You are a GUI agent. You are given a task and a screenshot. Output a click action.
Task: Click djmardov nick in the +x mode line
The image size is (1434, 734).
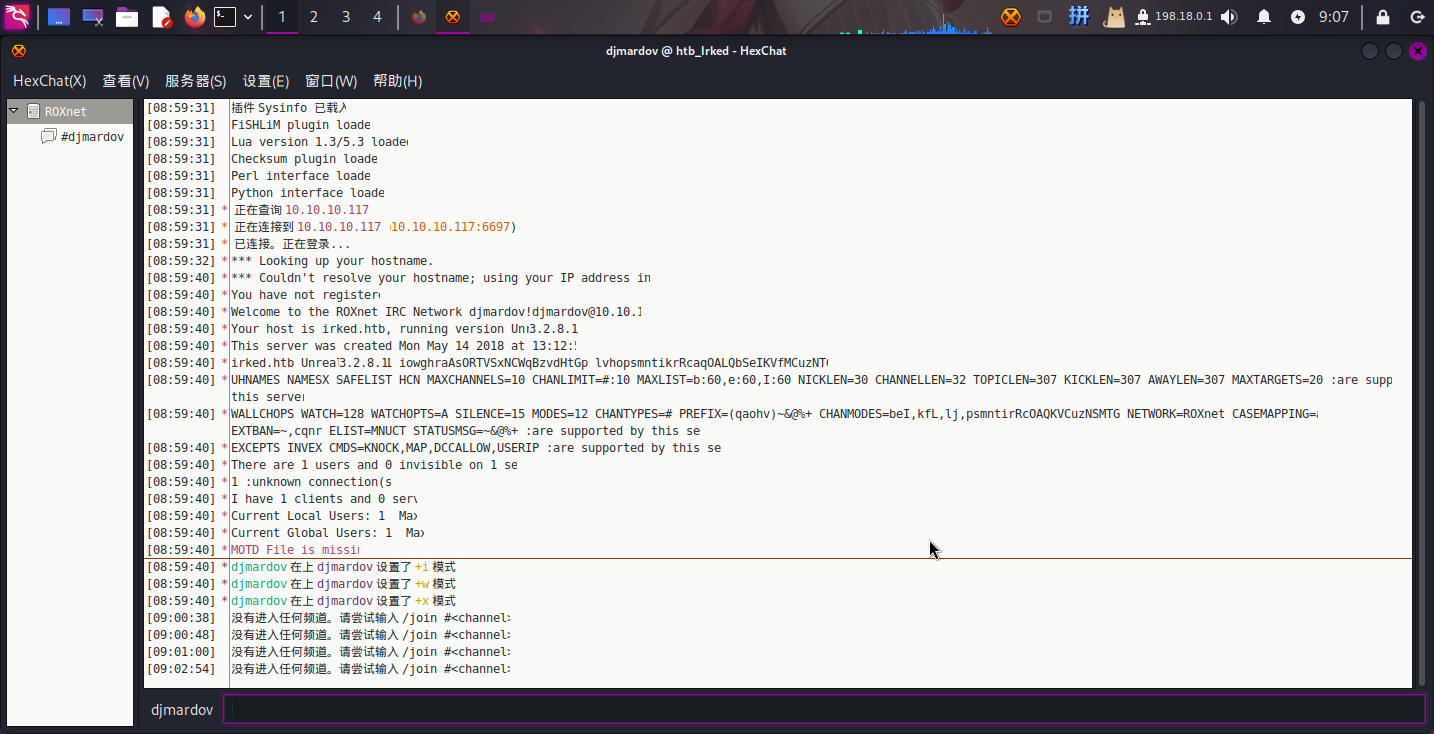259,601
